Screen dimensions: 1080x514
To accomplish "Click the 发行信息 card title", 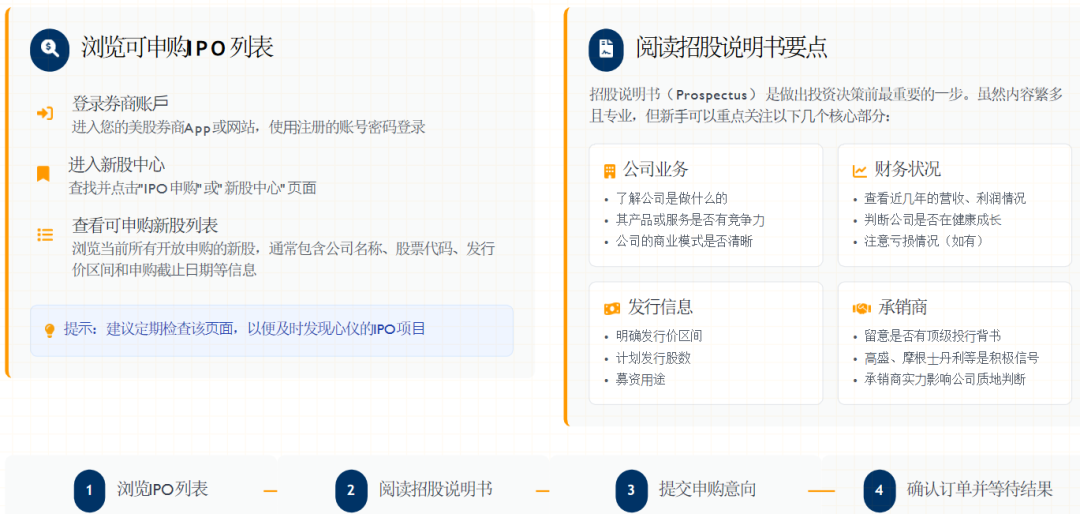I will click(x=661, y=307).
